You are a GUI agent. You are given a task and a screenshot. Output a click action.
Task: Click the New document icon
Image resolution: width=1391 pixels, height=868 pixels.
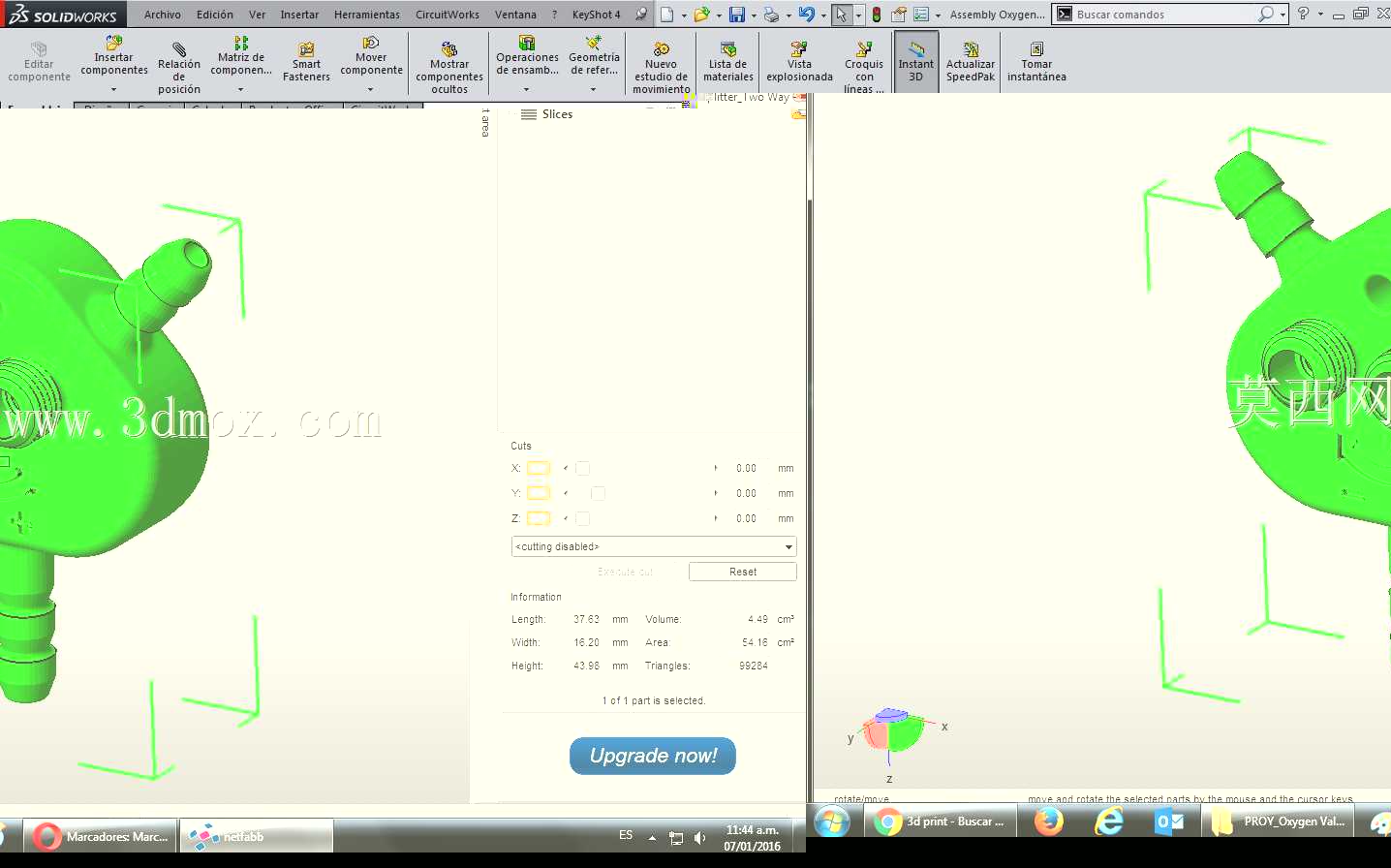(x=667, y=15)
